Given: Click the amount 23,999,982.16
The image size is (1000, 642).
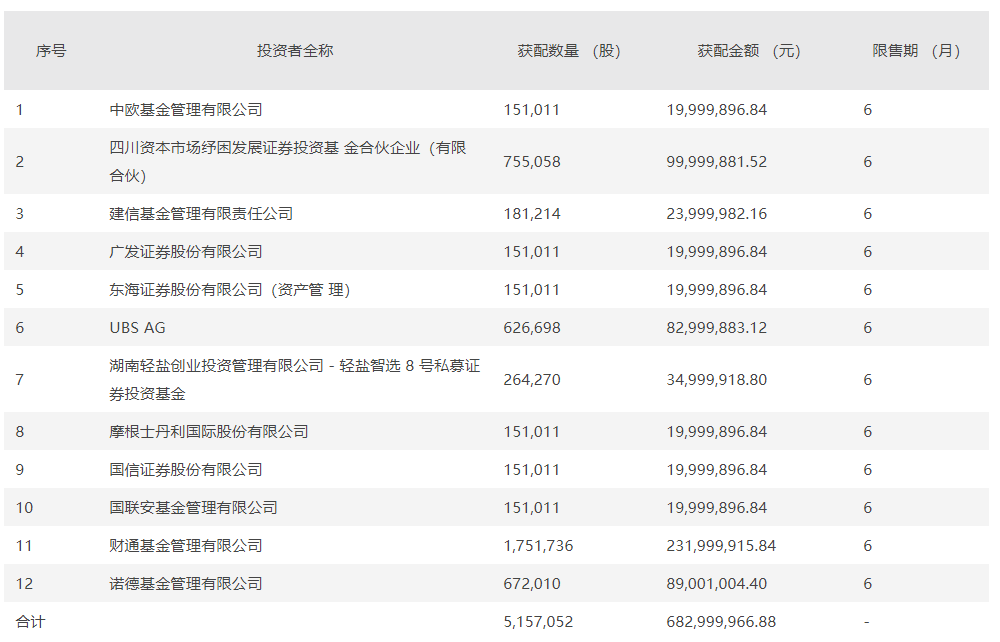Looking at the screenshot, I should pyautogui.click(x=717, y=214).
